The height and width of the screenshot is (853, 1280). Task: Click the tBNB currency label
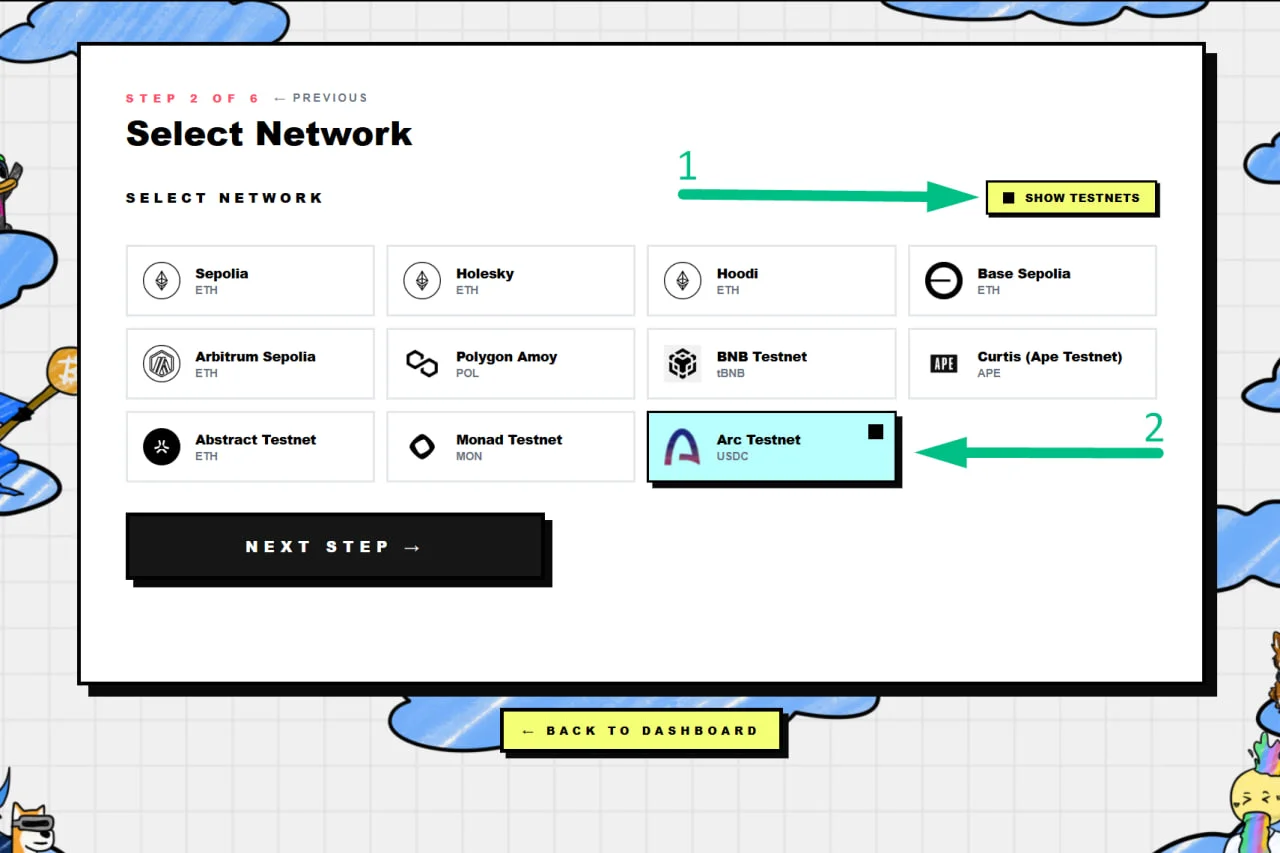[732, 373]
